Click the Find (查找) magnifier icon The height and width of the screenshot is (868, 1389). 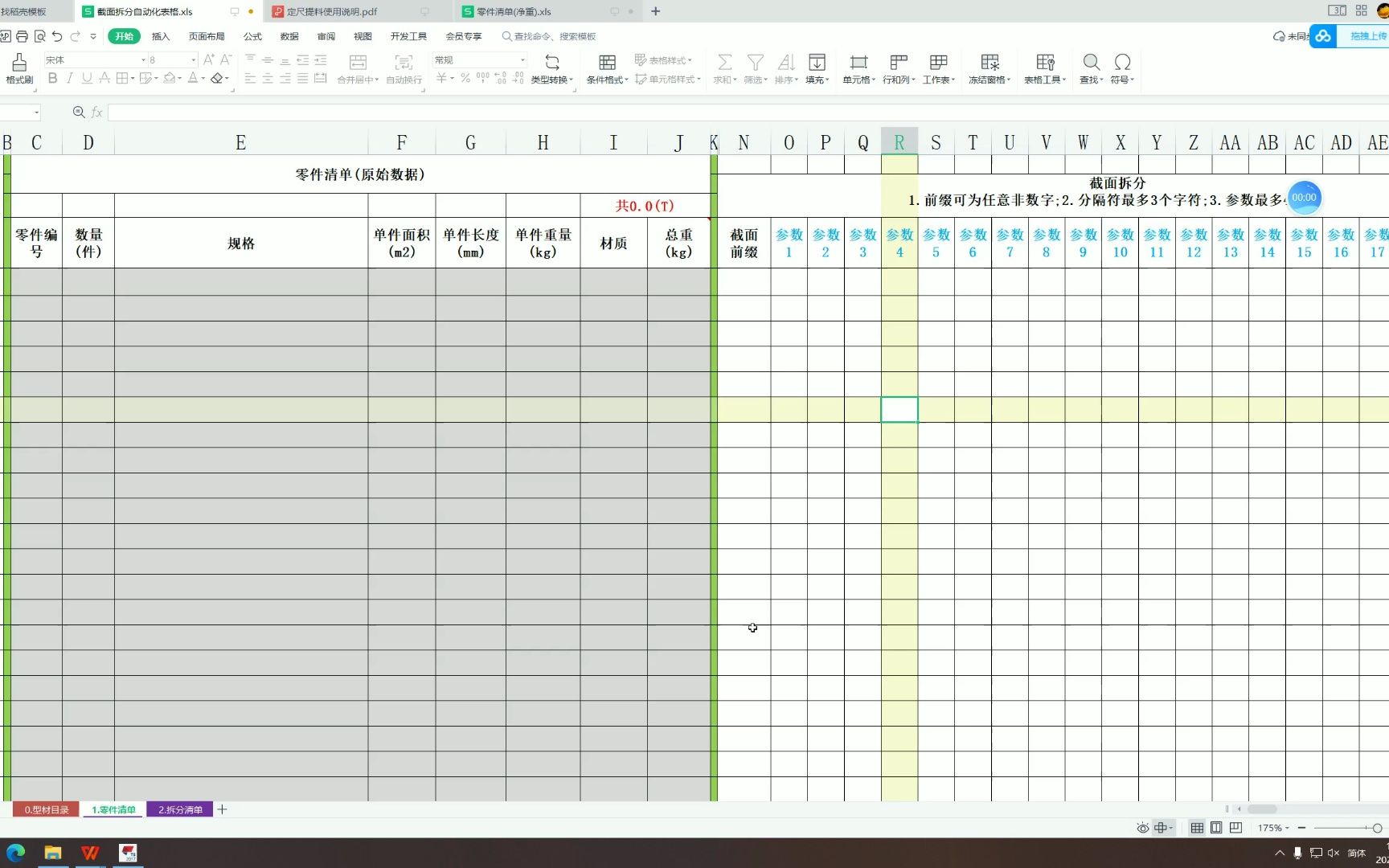(1091, 62)
